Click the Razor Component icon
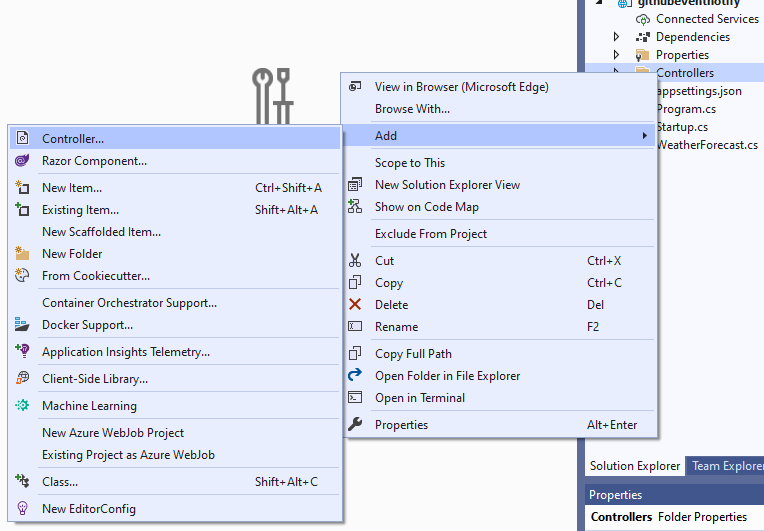764x531 pixels. [x=22, y=161]
